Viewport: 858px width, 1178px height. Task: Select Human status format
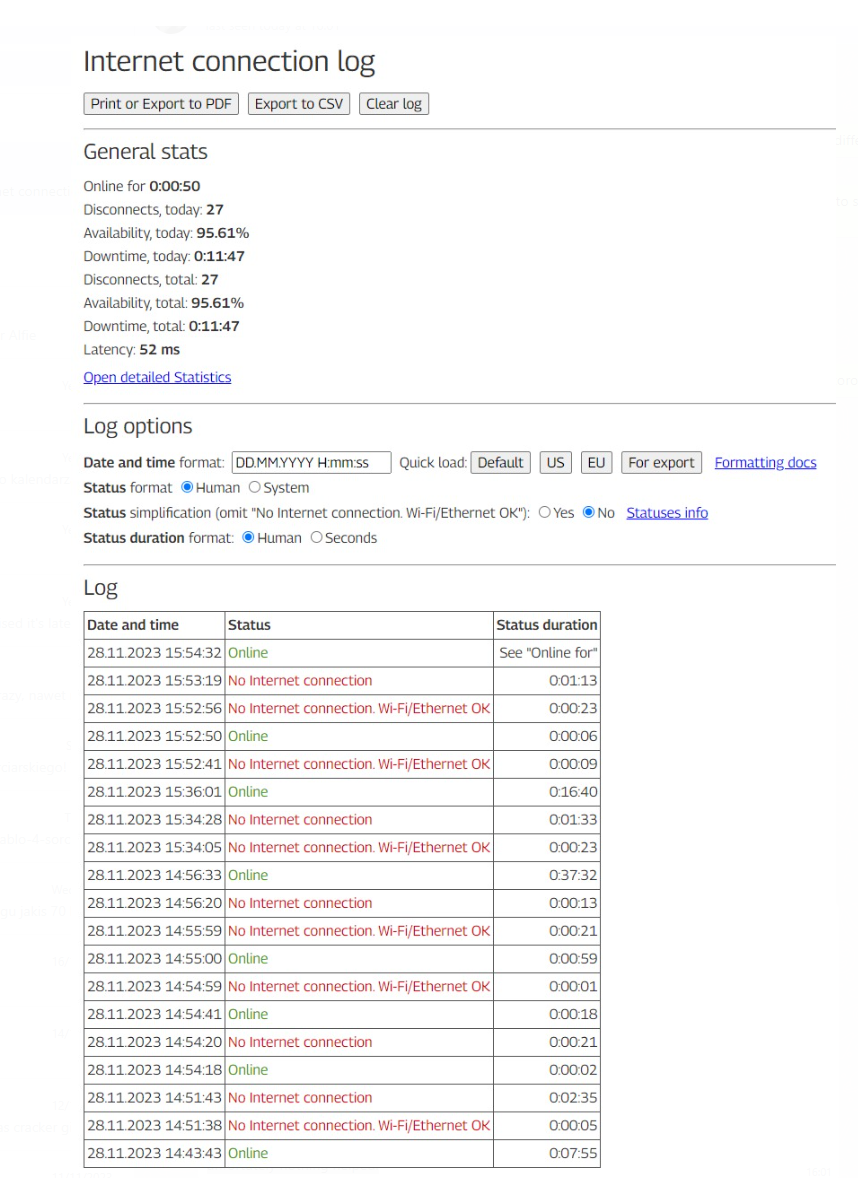185,487
